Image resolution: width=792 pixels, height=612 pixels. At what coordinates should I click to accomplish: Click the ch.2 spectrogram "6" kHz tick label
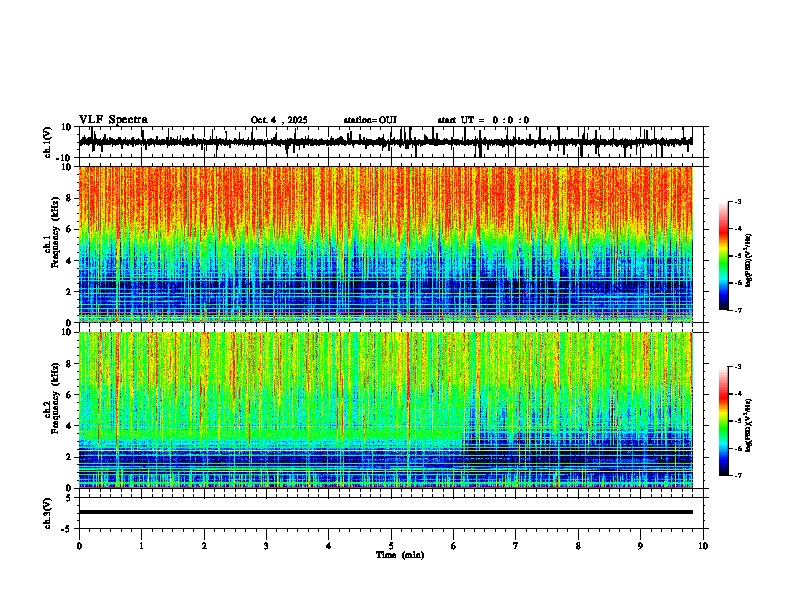point(69,395)
